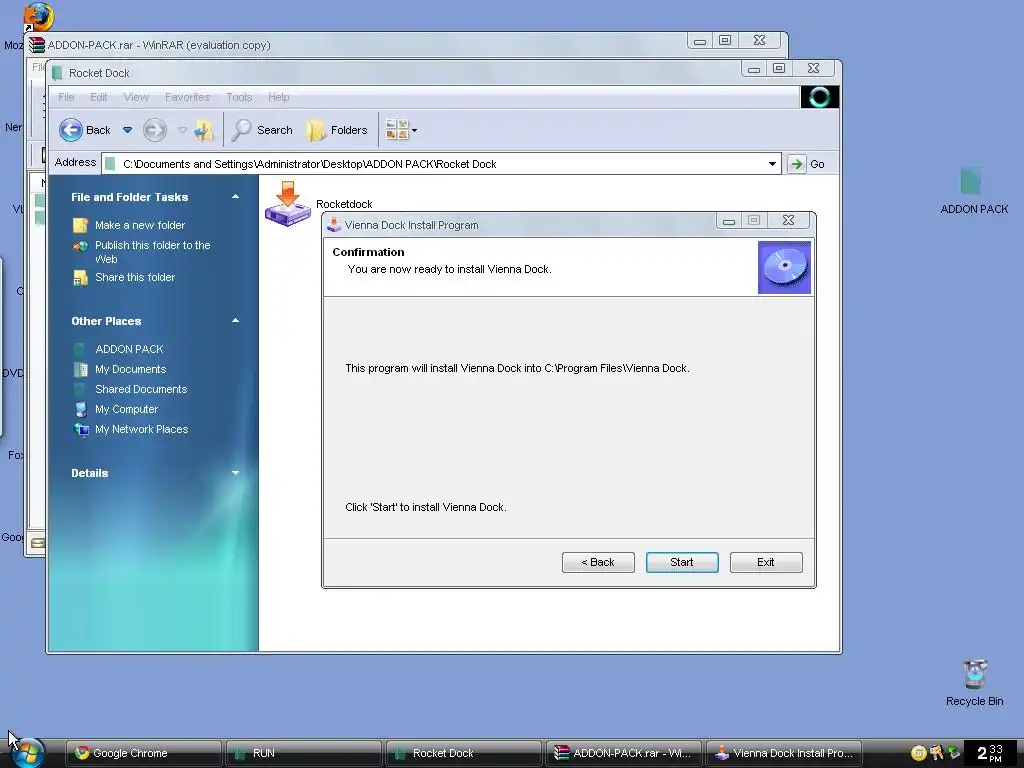Exit the Vienna Dock installer
The width and height of the screenshot is (1024, 768).
(x=766, y=562)
